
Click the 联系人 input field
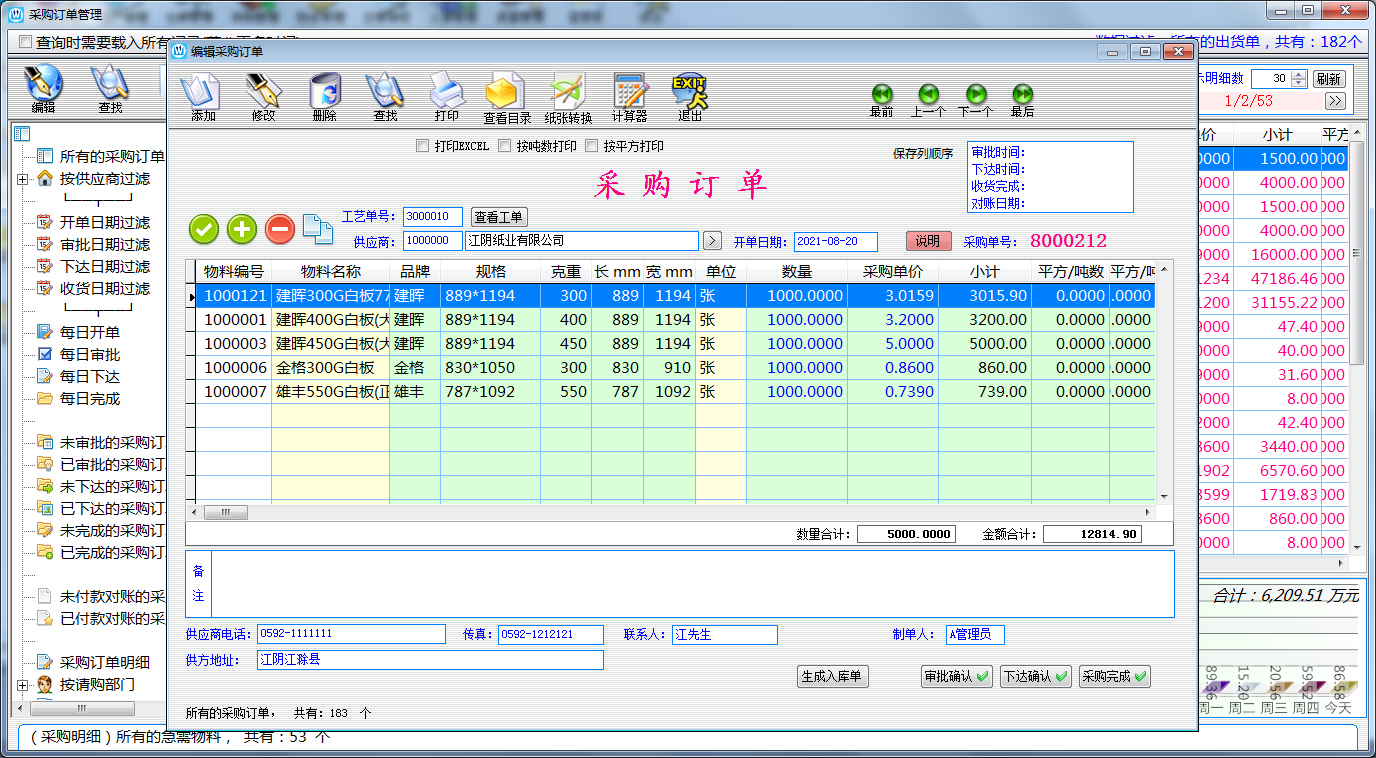point(724,635)
